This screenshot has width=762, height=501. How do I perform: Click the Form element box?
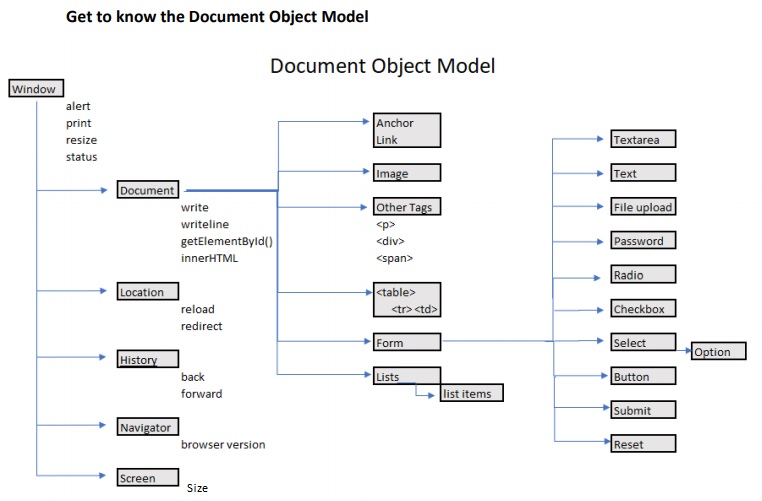(x=406, y=343)
